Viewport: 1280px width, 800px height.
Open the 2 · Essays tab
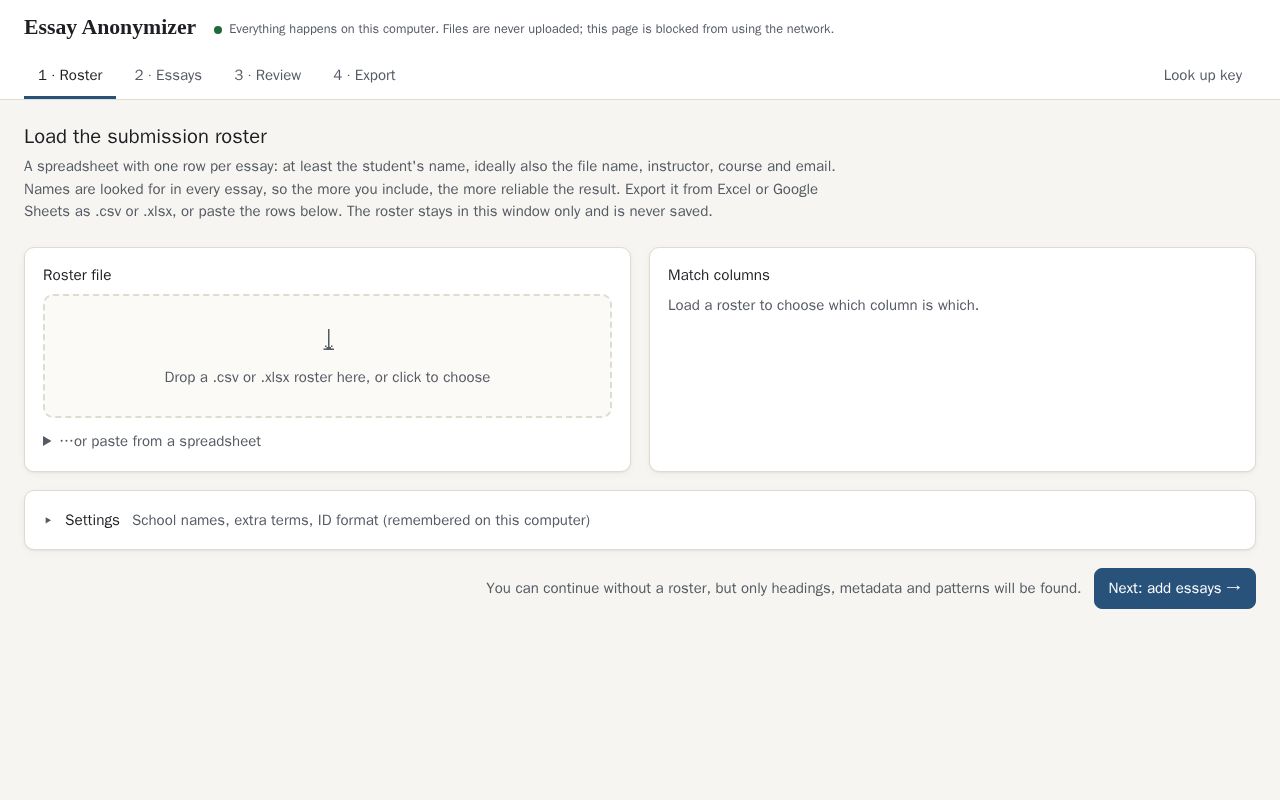[x=168, y=76]
